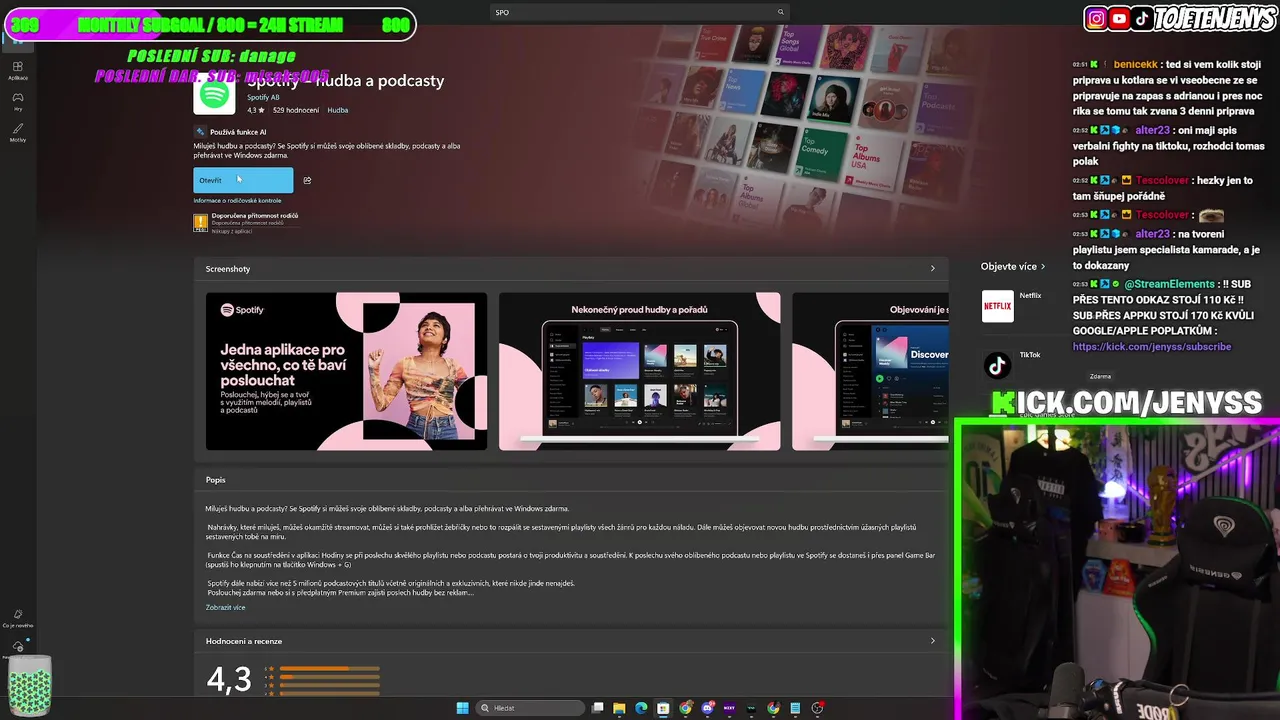Open Microsoft Edge from the taskbar

[x=641, y=708]
